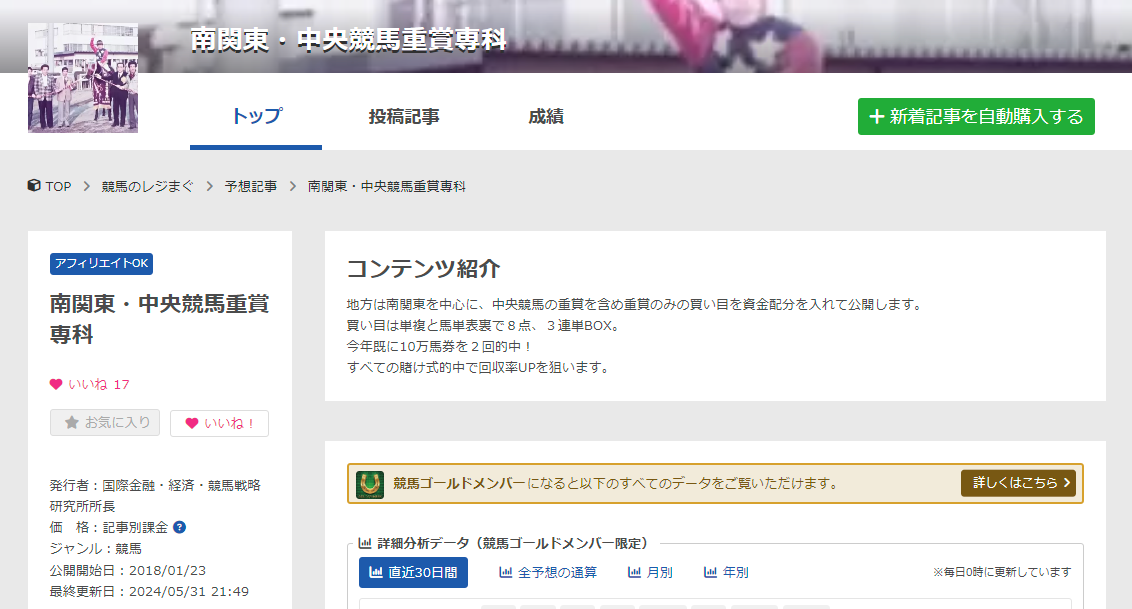Open the 価格 help question-mark icon
Viewport: 1132px width, 609px height.
[180, 527]
